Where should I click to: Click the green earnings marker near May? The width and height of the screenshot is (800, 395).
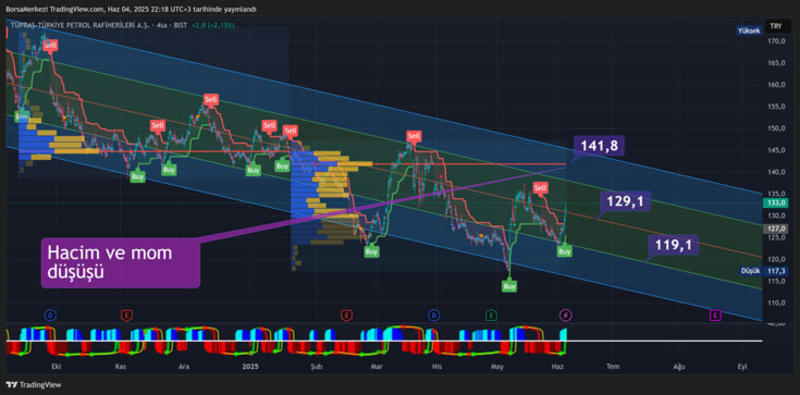tap(491, 315)
